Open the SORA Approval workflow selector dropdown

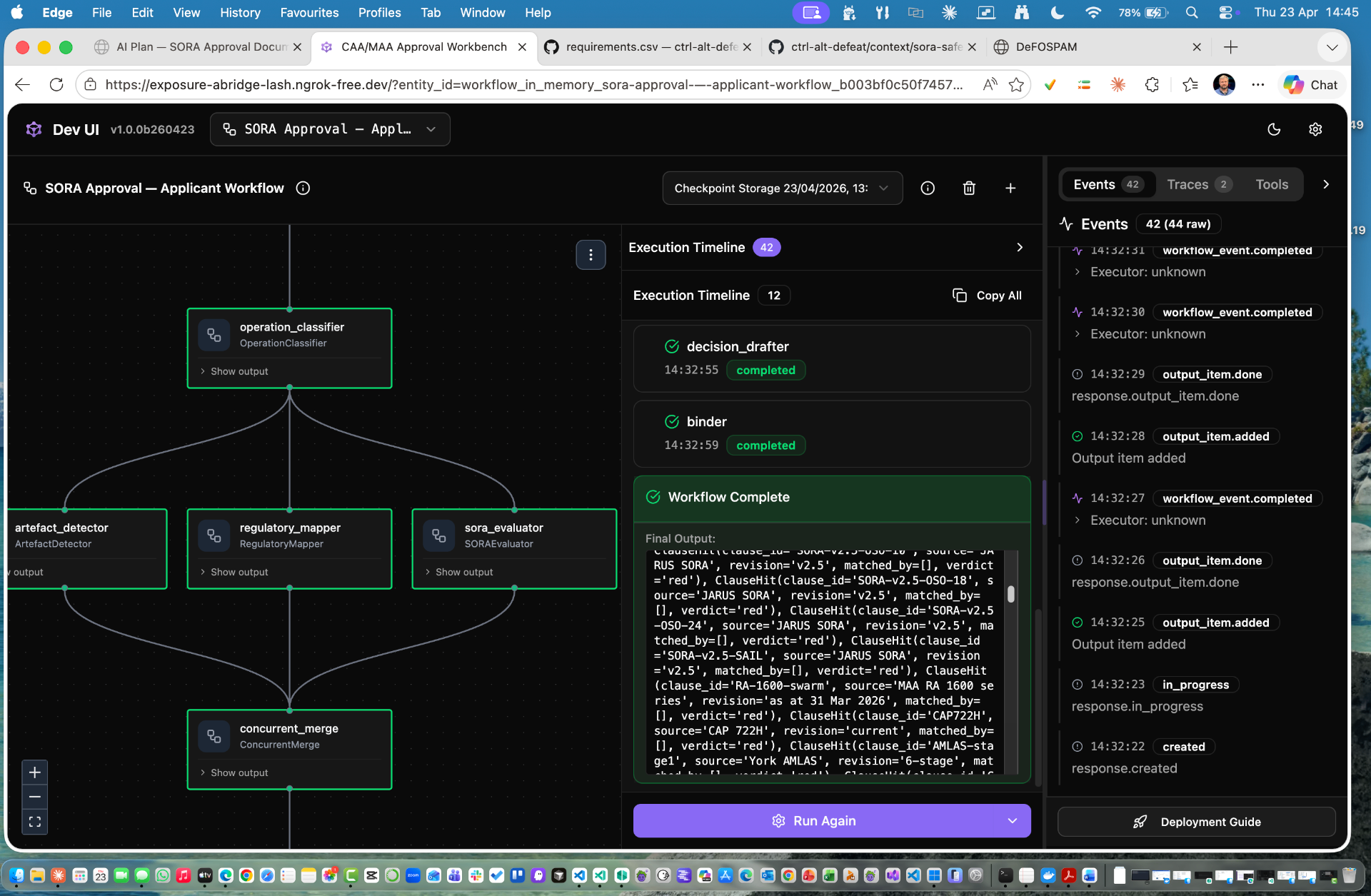point(330,129)
